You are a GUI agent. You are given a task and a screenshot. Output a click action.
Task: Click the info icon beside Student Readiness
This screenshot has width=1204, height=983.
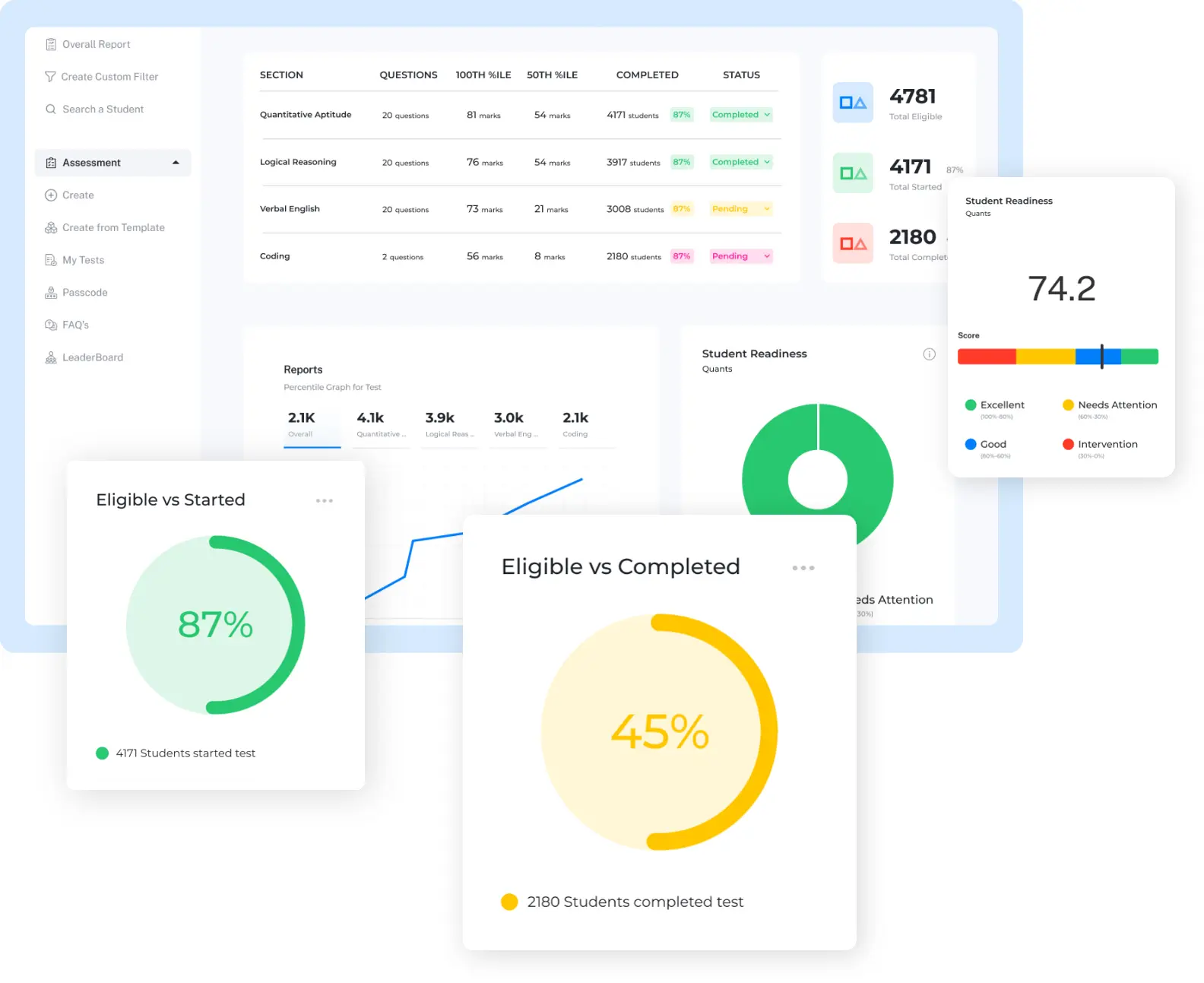tap(929, 354)
